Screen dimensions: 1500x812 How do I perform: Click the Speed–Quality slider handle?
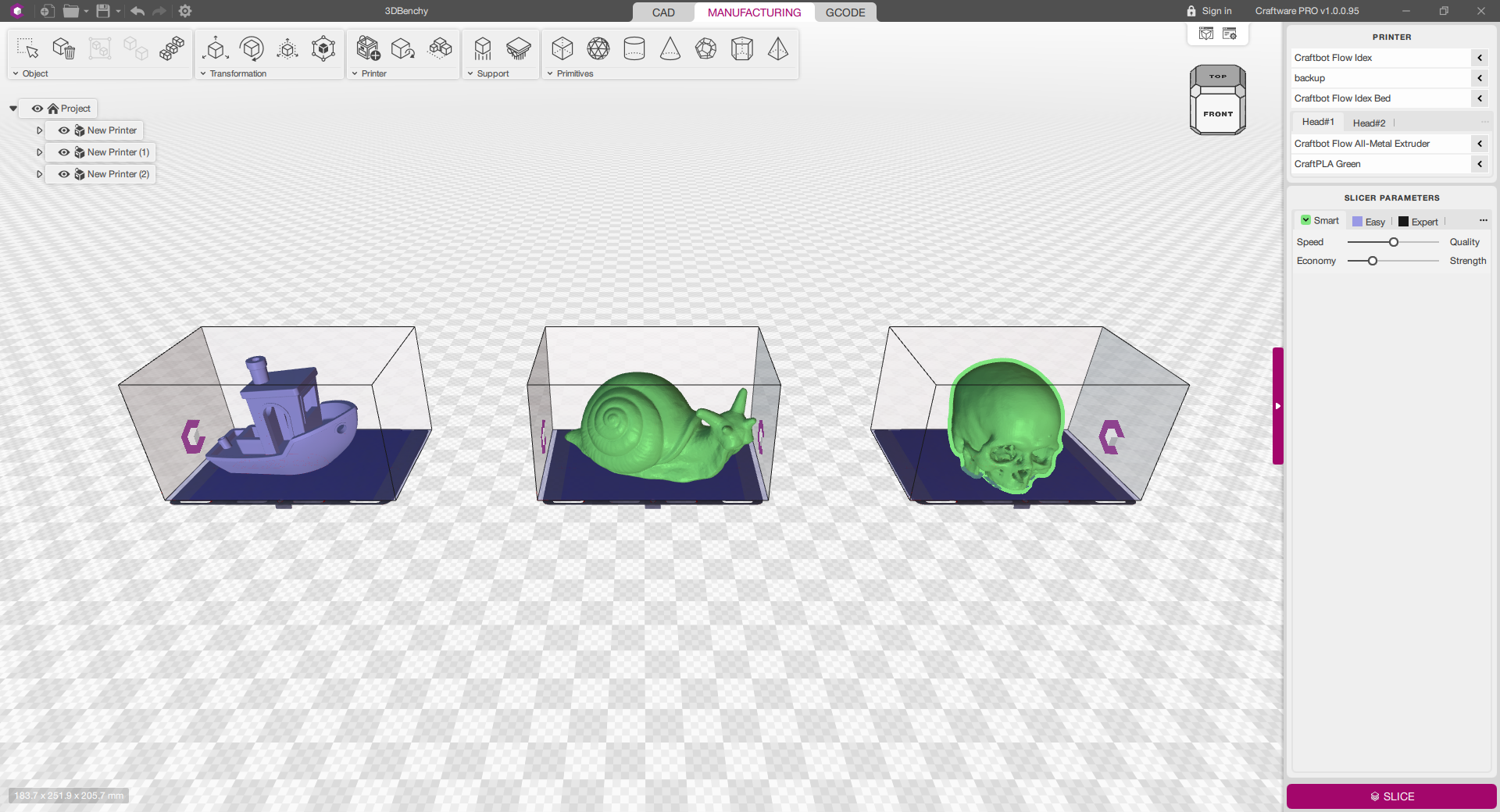pyautogui.click(x=1394, y=242)
